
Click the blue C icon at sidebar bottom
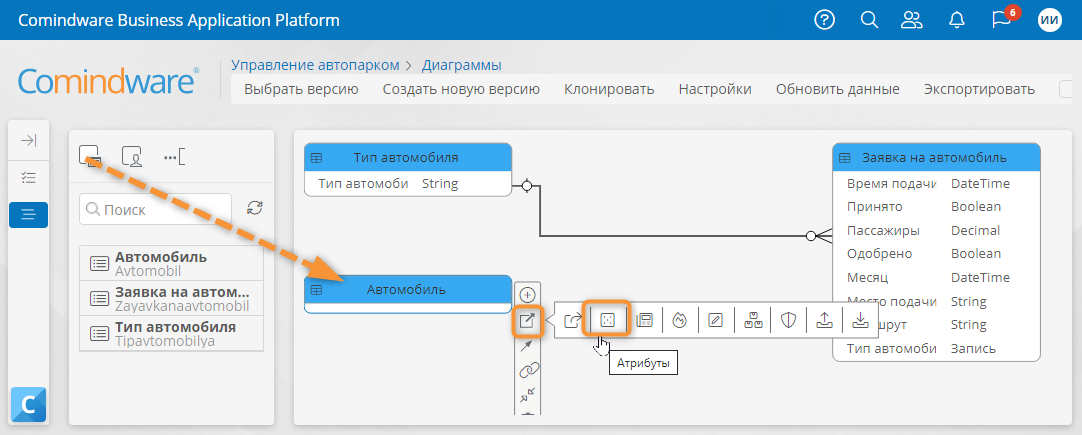pos(28,404)
